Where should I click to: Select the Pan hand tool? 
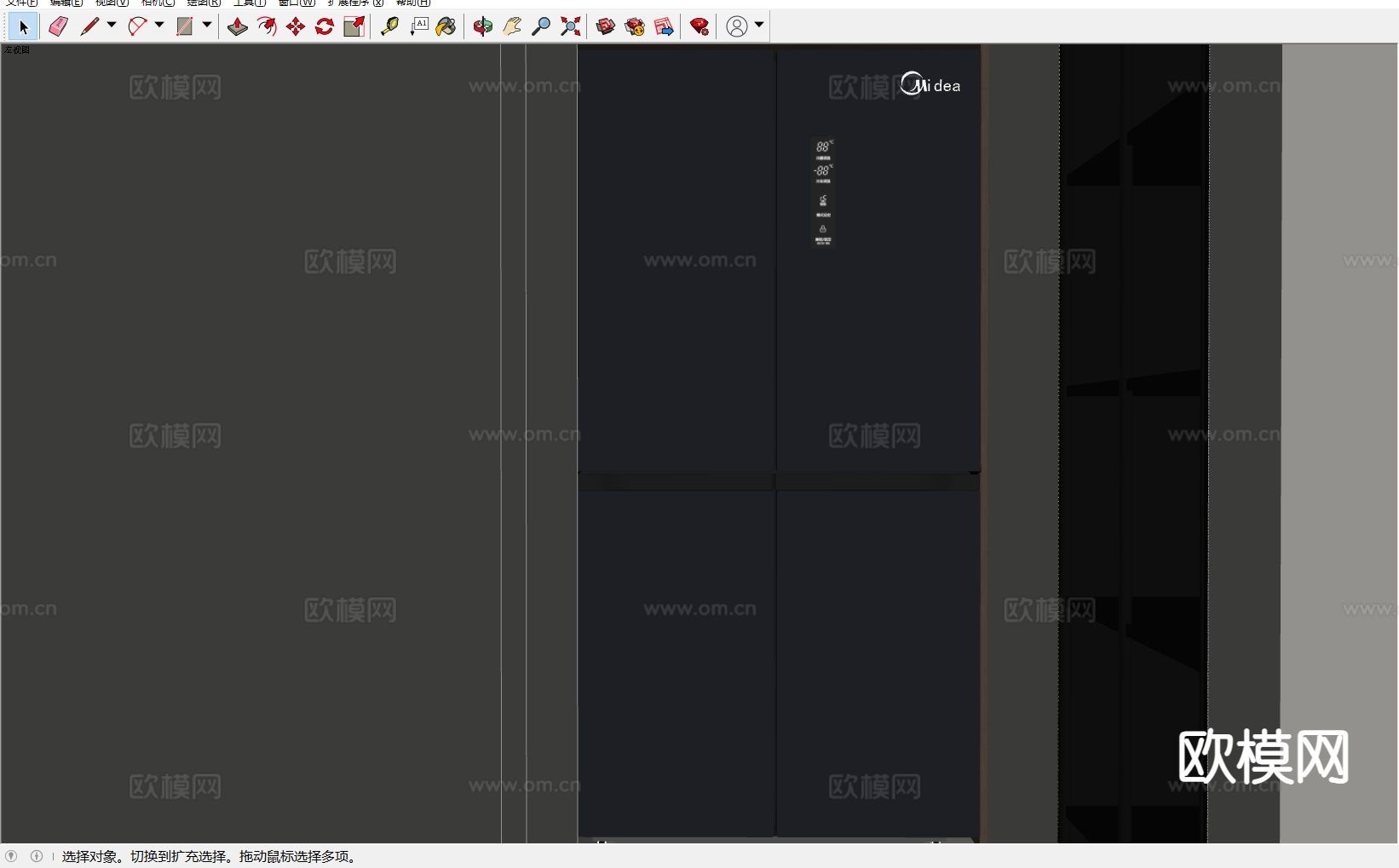[512, 27]
